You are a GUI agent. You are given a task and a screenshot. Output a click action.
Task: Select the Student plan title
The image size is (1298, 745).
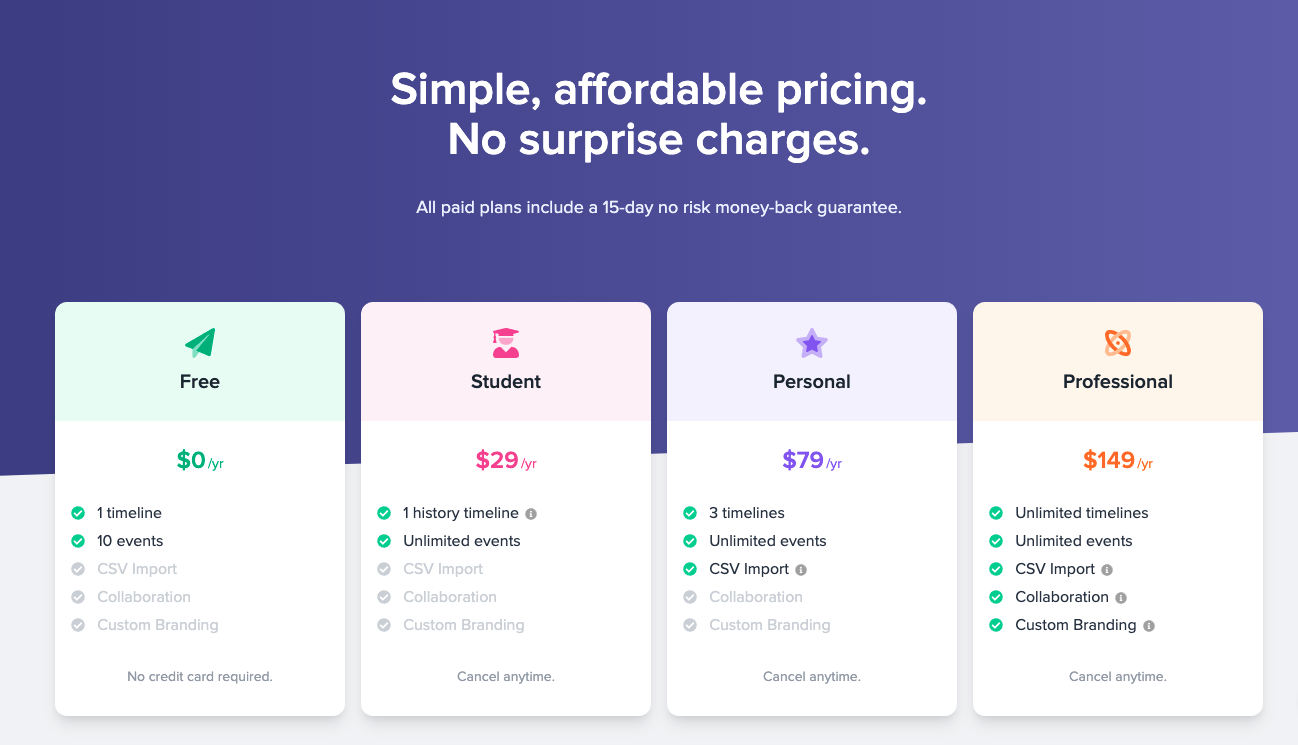point(506,381)
